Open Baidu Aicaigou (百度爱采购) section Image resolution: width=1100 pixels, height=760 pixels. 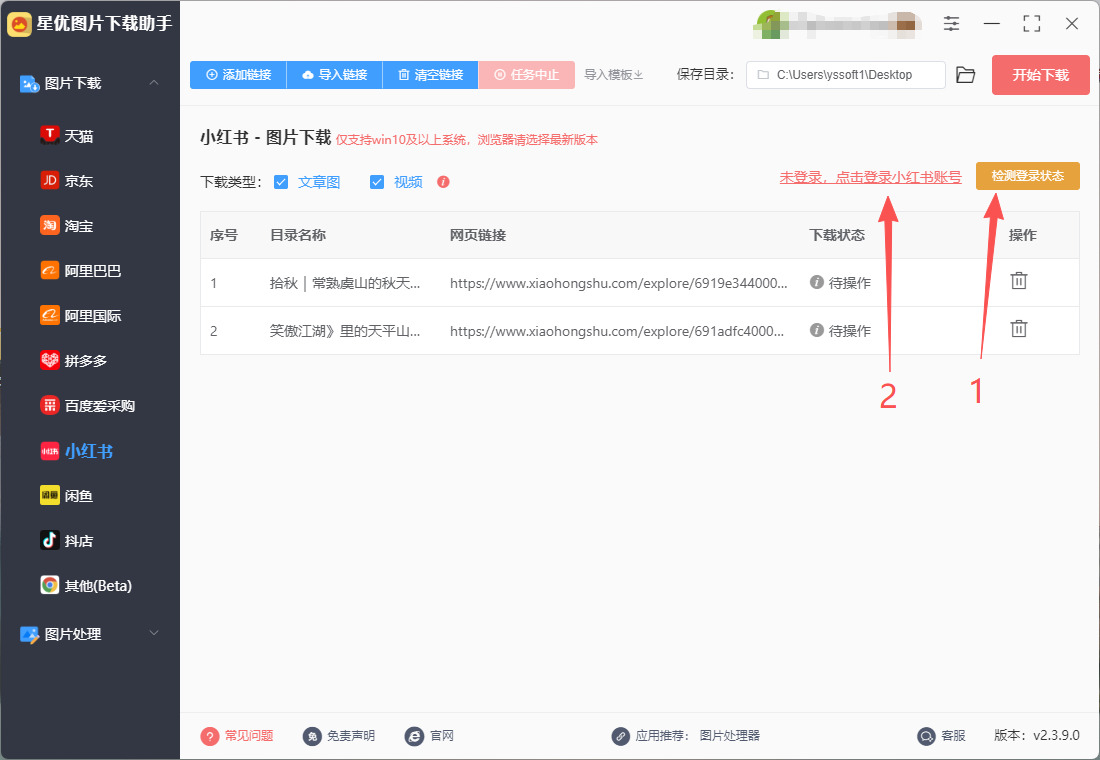pyautogui.click(x=88, y=405)
